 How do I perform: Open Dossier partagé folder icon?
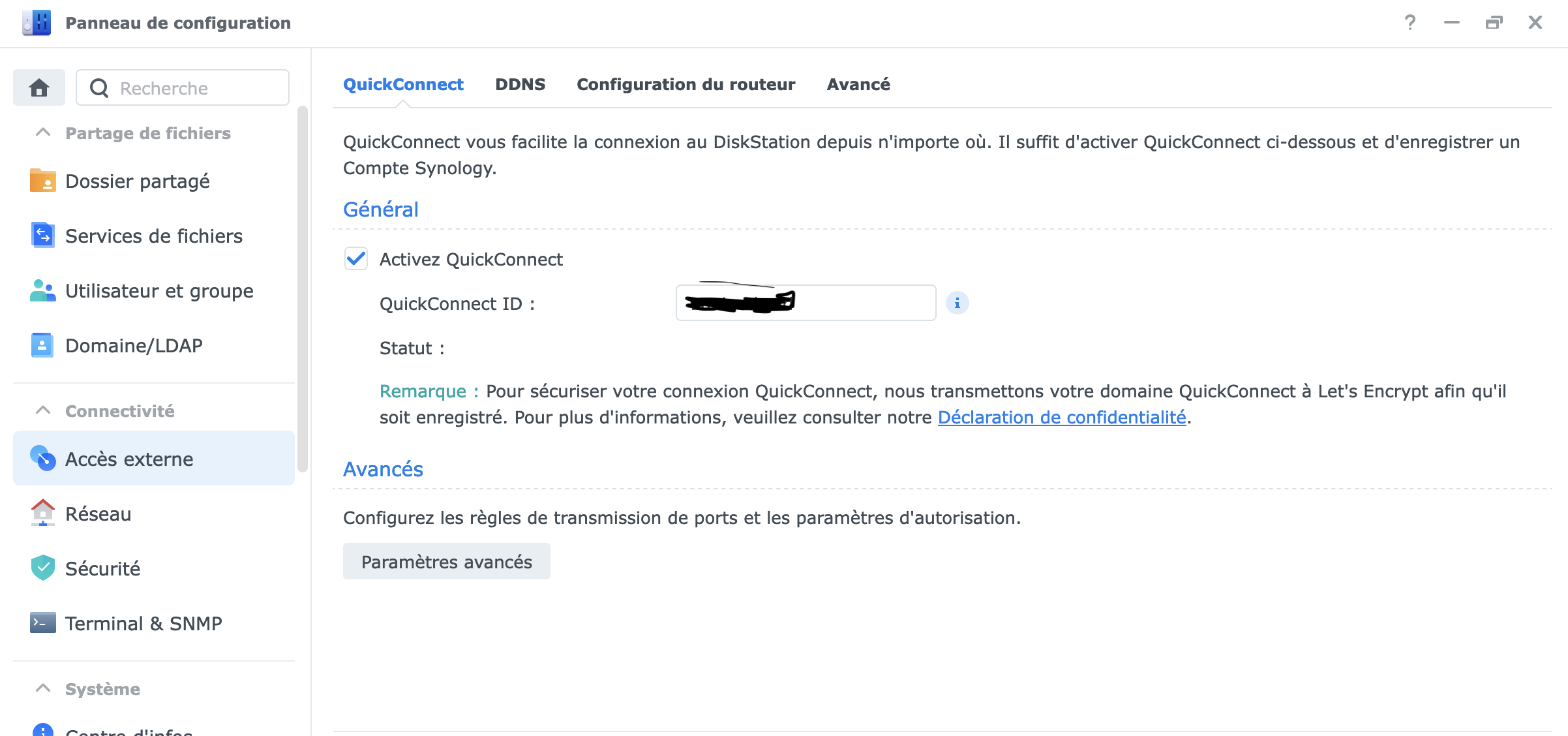(43, 181)
